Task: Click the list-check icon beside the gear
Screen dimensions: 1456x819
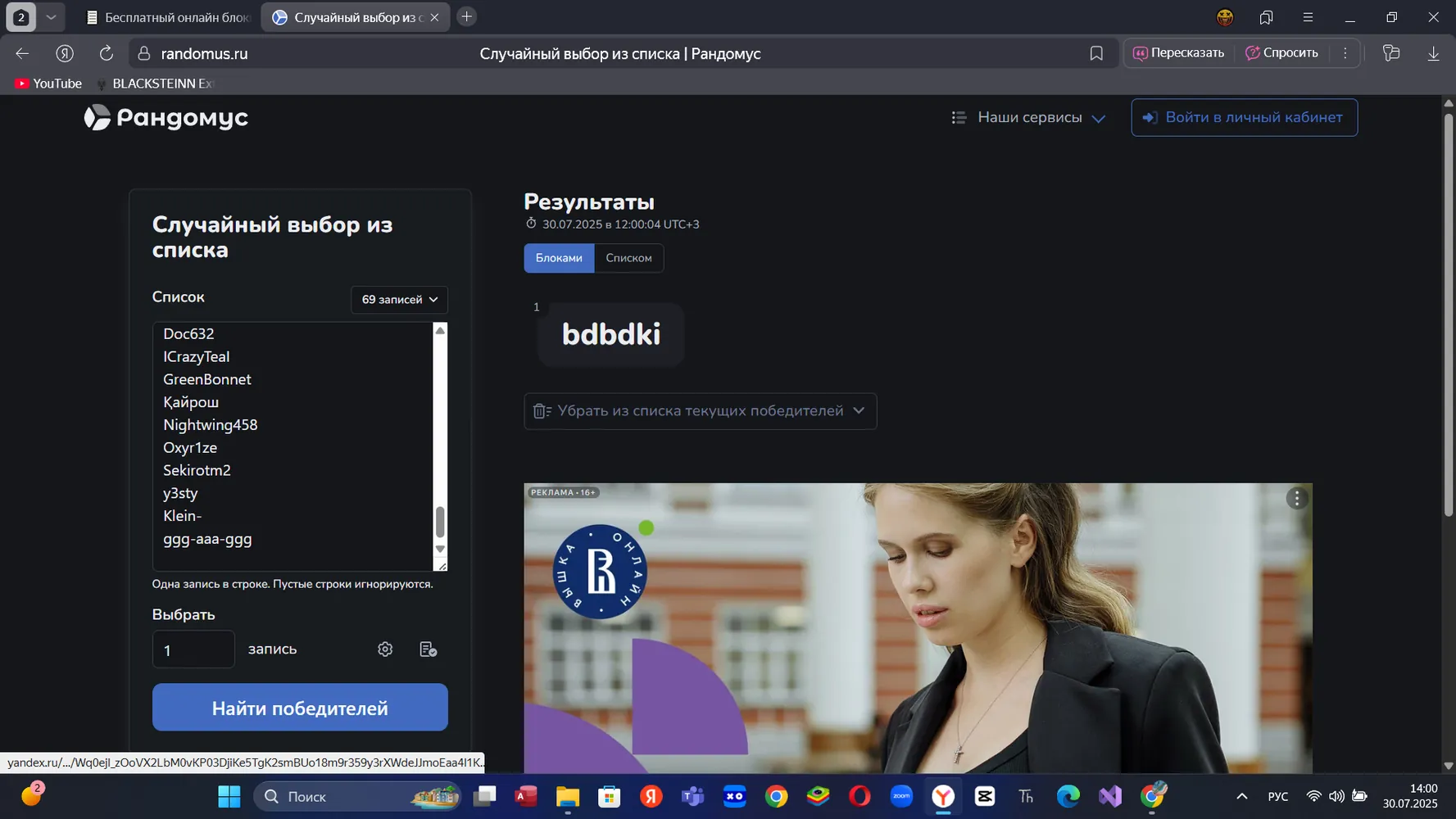Action: (x=428, y=649)
